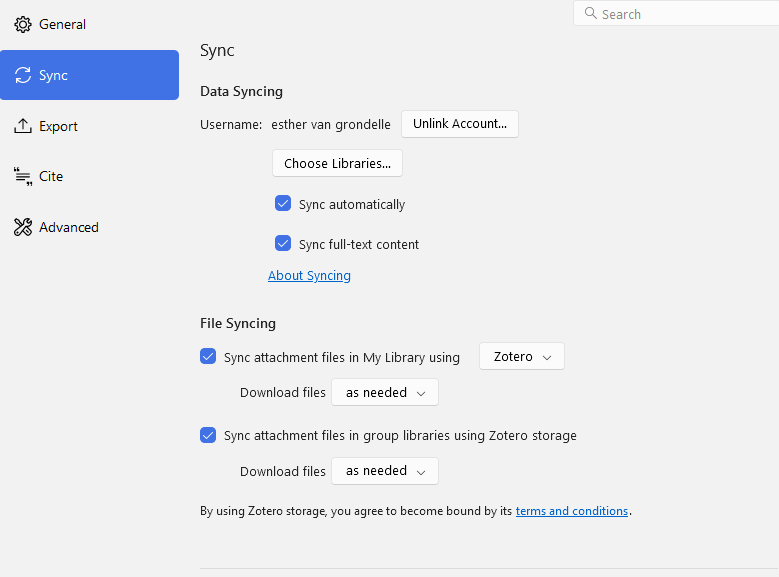779x577 pixels.
Task: Open the Cite quotation icon
Action: (23, 176)
